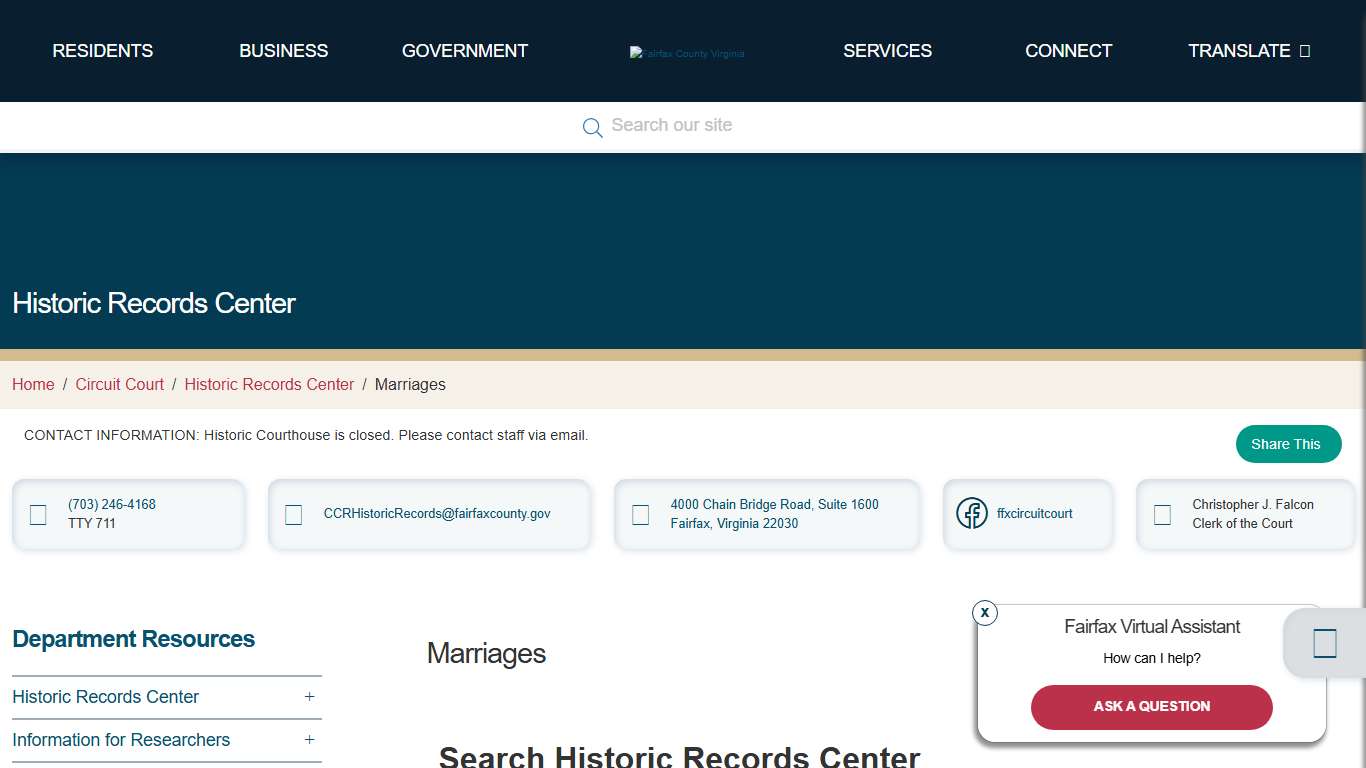Image resolution: width=1366 pixels, height=768 pixels.
Task: Expand Information for Researchers section
Action: click(x=309, y=740)
